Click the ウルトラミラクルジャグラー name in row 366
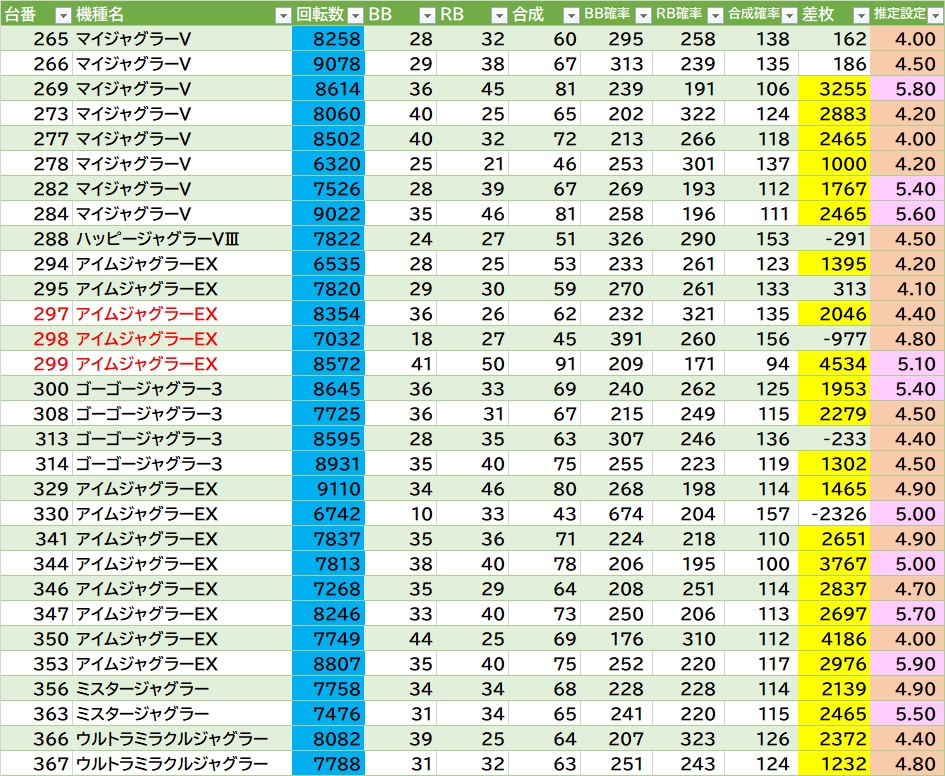 182,739
